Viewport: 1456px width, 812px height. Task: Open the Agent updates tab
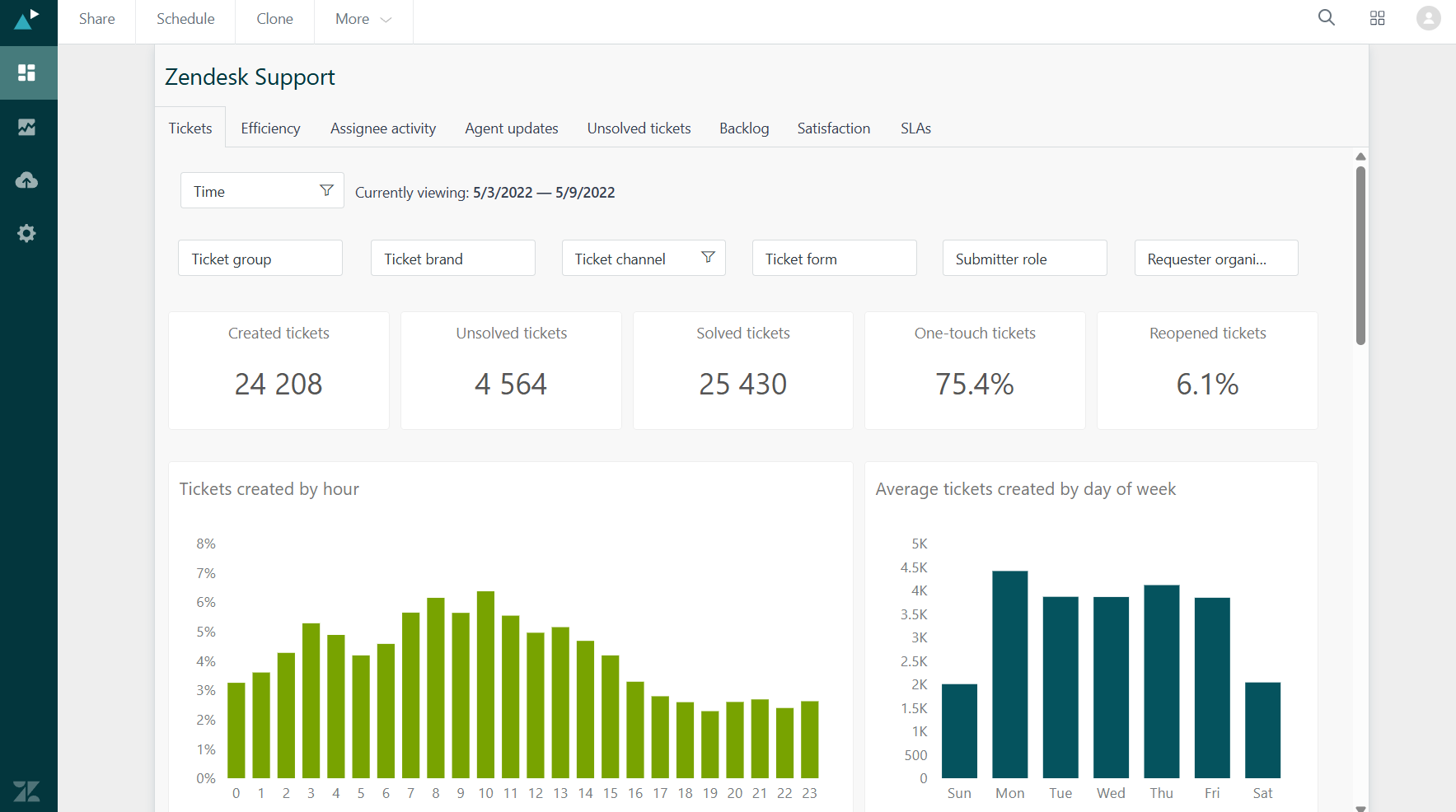tap(512, 128)
